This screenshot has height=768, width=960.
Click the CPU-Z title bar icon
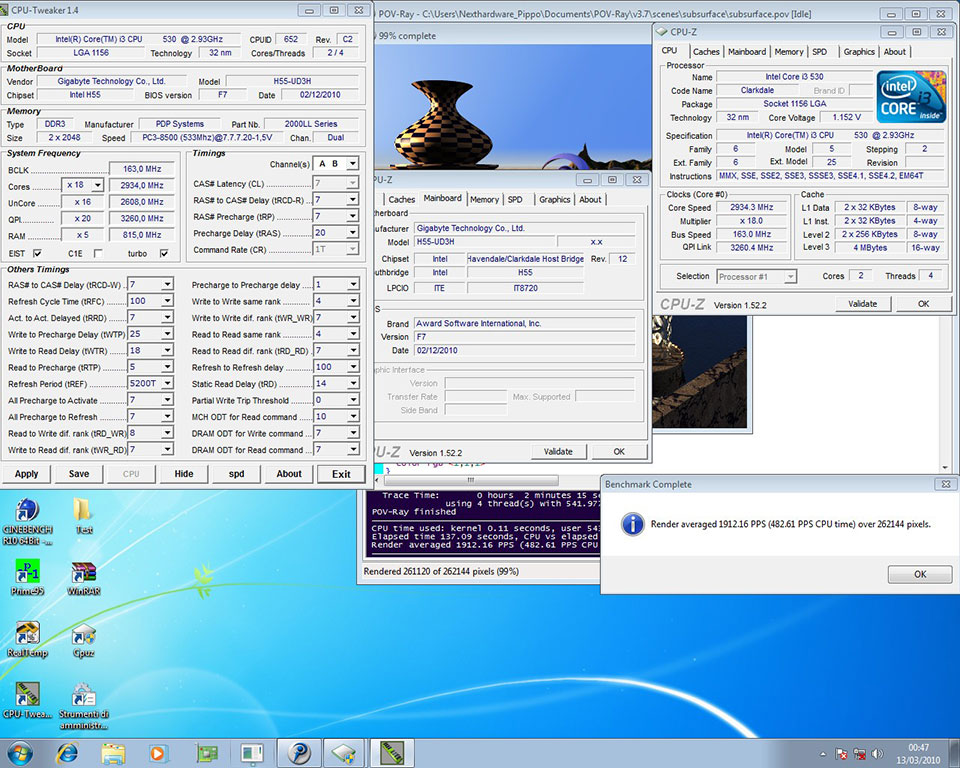(662, 32)
